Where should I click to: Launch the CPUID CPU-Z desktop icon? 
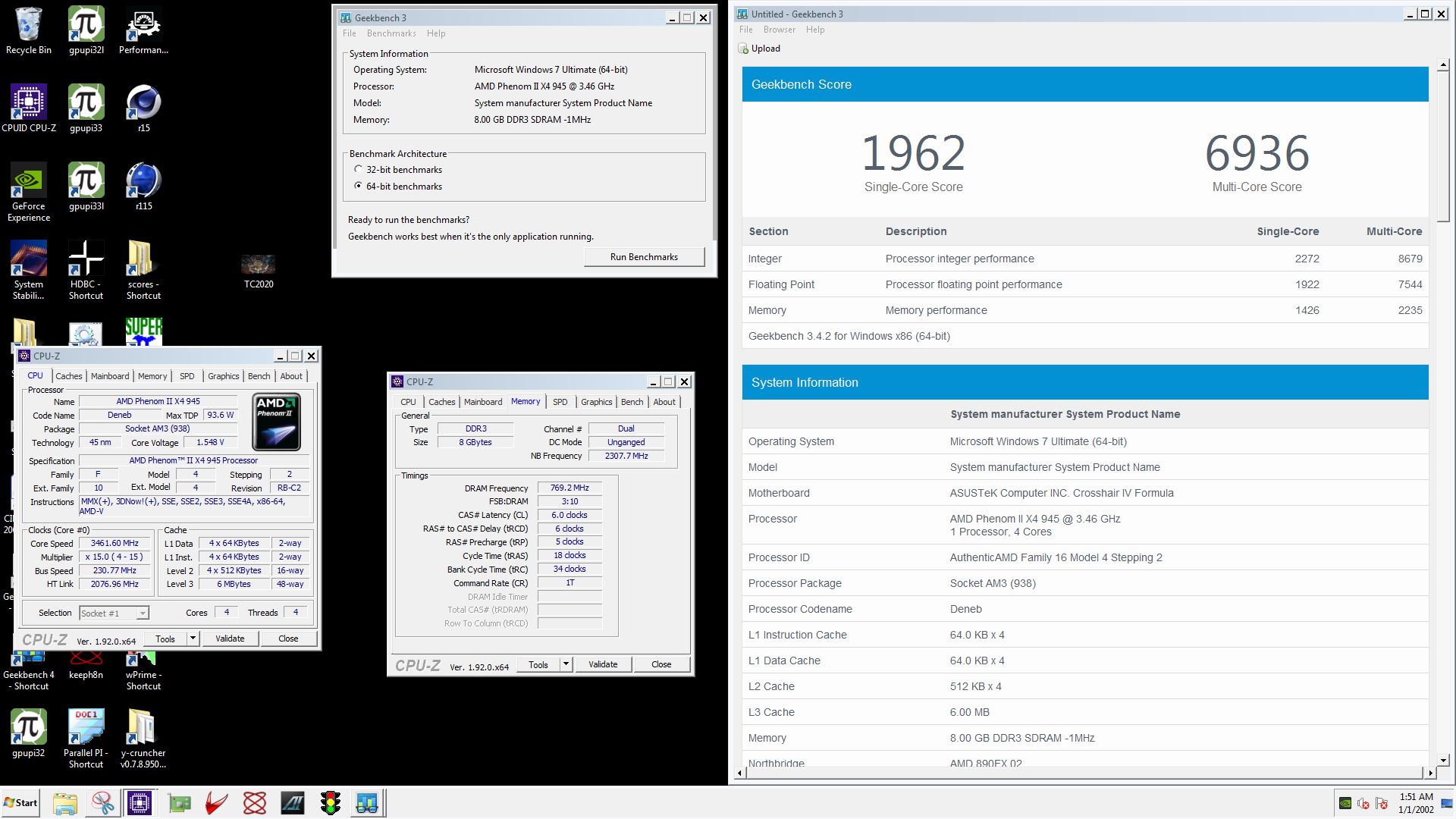pyautogui.click(x=29, y=108)
